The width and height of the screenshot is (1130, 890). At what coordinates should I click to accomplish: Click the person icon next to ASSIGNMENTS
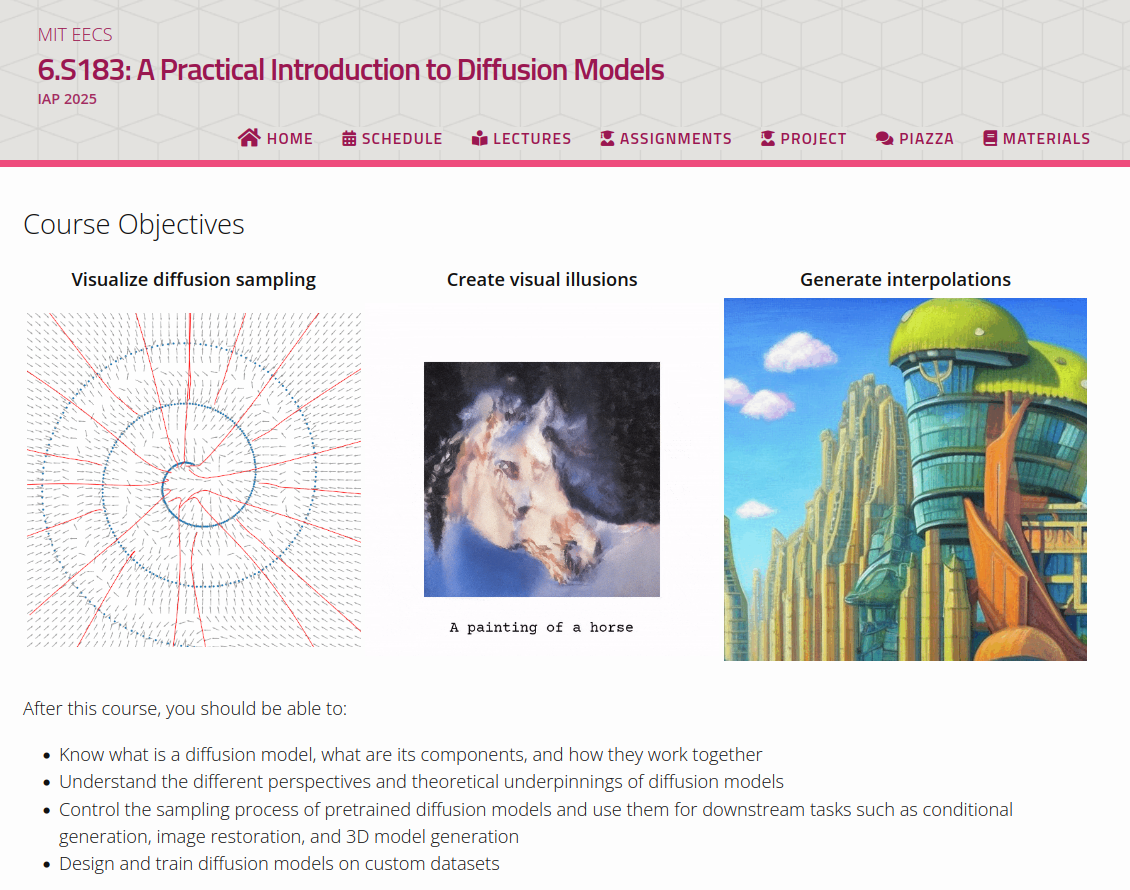pyautogui.click(x=605, y=138)
